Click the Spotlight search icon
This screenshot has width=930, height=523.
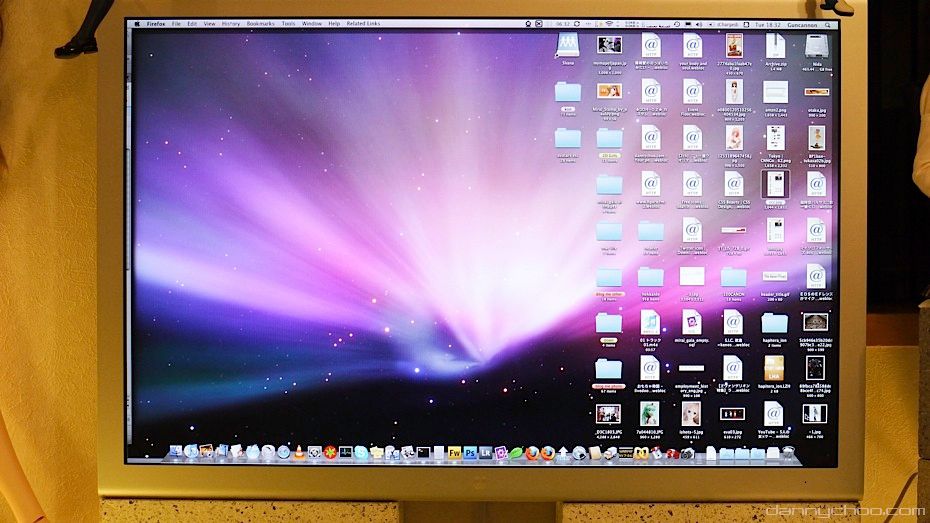coord(827,23)
